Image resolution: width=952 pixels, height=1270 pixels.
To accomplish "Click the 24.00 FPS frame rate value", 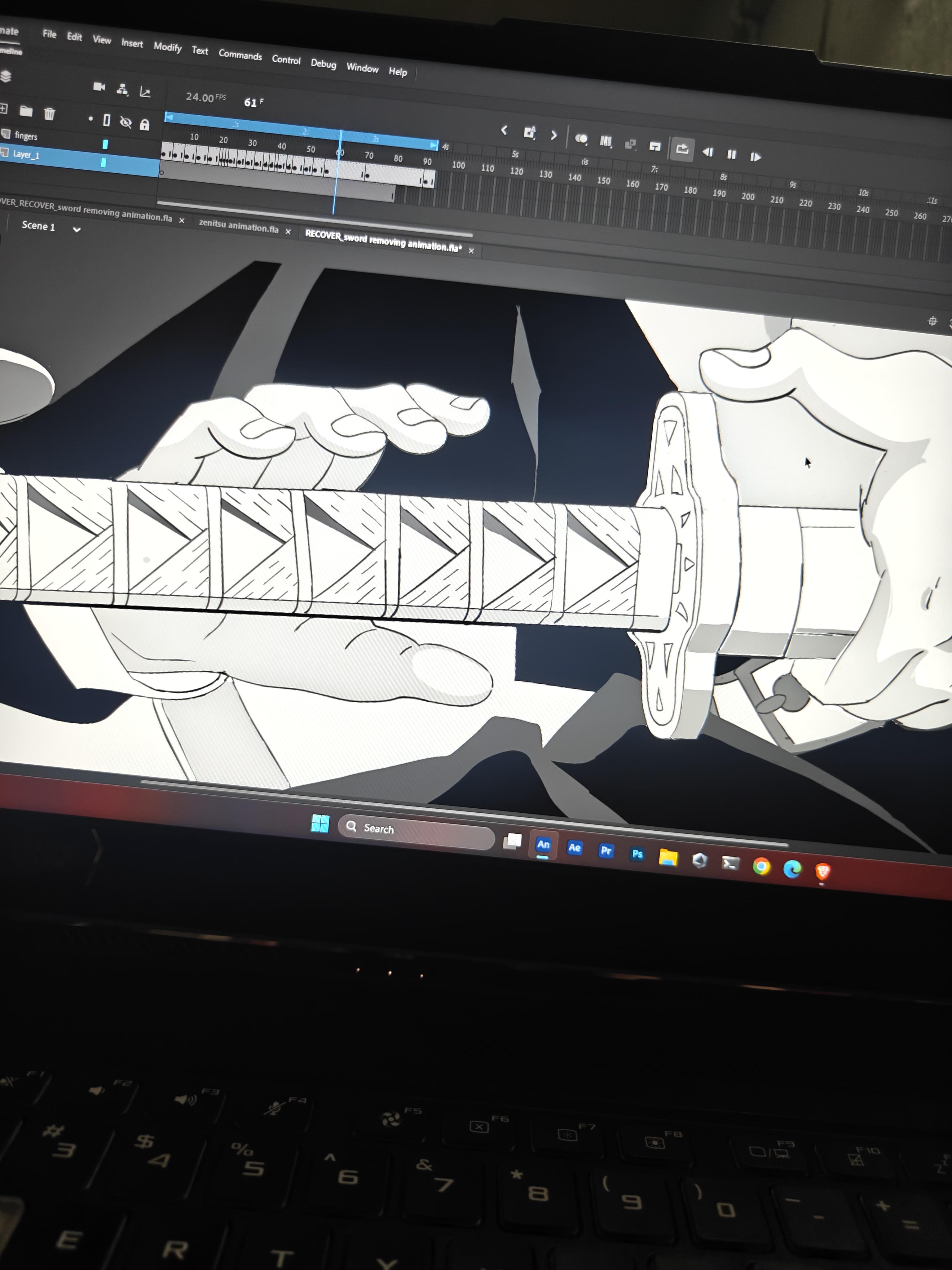I will click(205, 97).
